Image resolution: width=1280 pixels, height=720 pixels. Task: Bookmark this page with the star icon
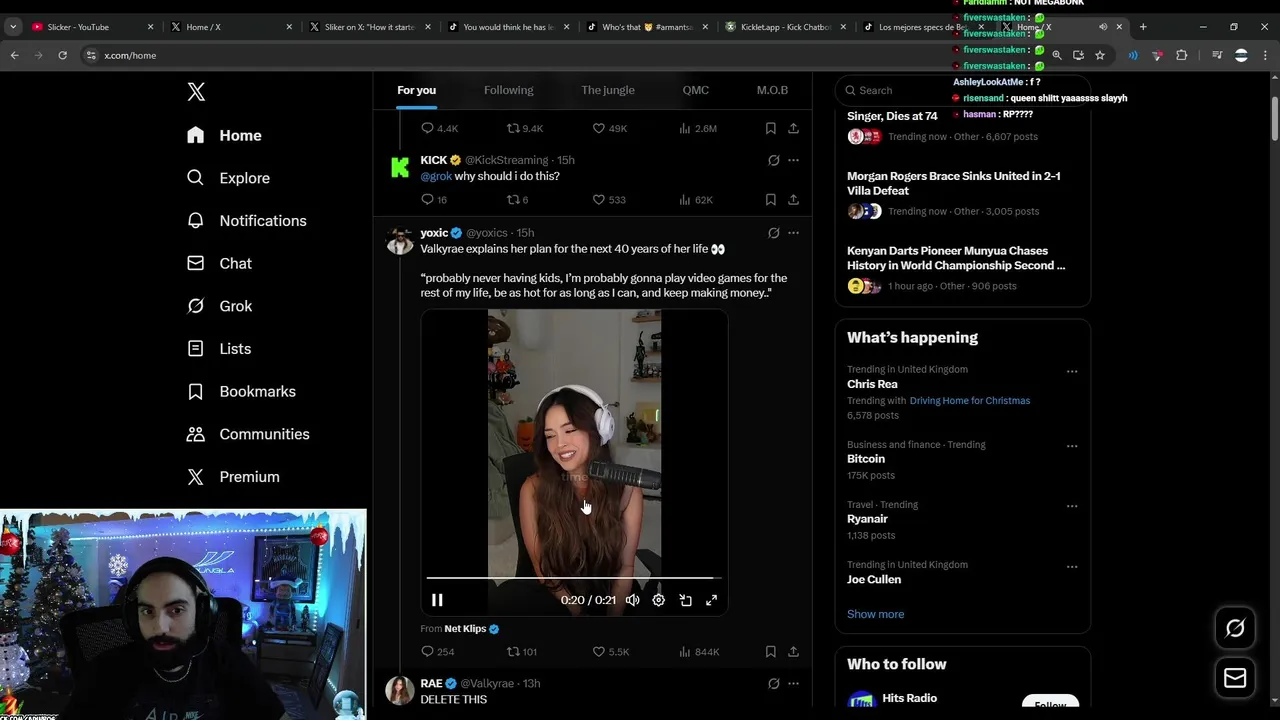[x=1100, y=55]
